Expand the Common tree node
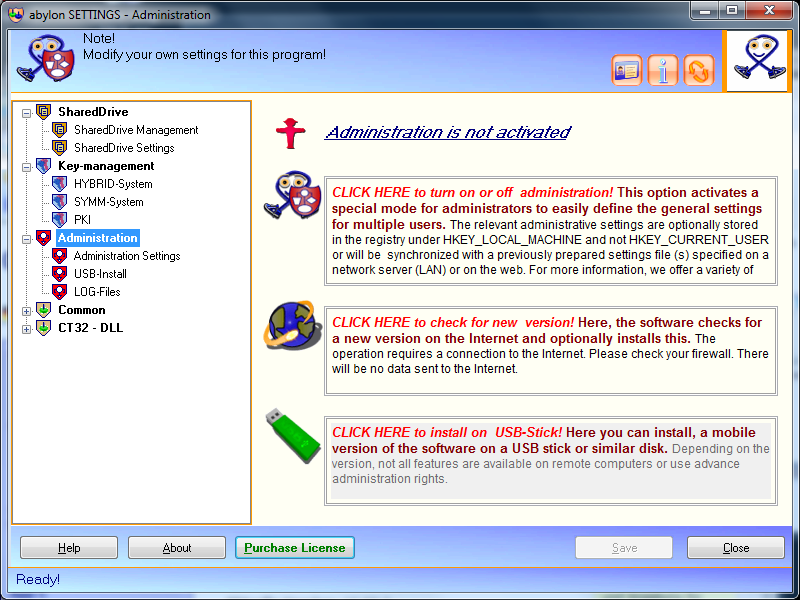The width and height of the screenshot is (800, 600). tap(27, 311)
